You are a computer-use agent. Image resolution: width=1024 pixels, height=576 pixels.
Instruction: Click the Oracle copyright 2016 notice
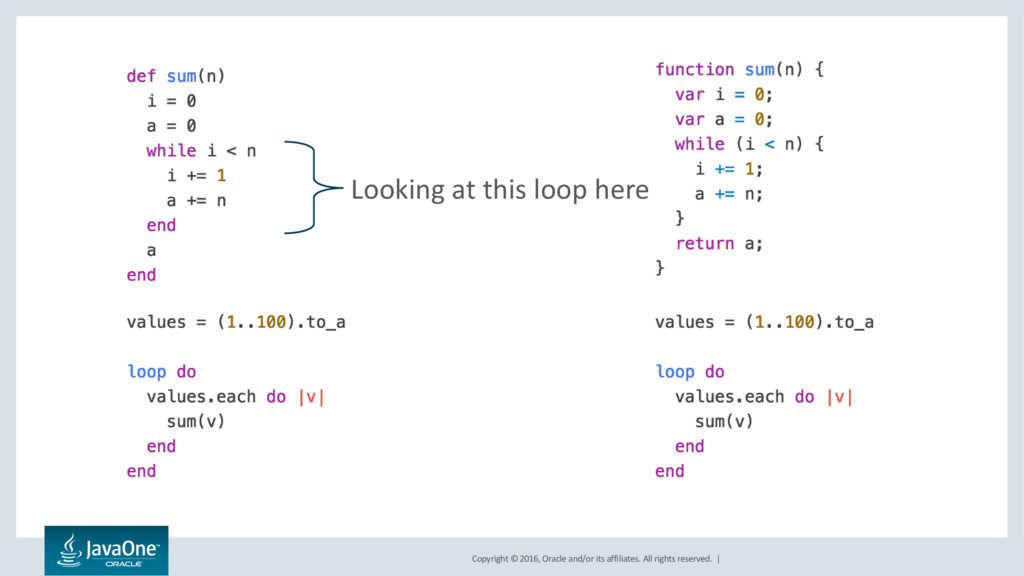tap(592, 559)
